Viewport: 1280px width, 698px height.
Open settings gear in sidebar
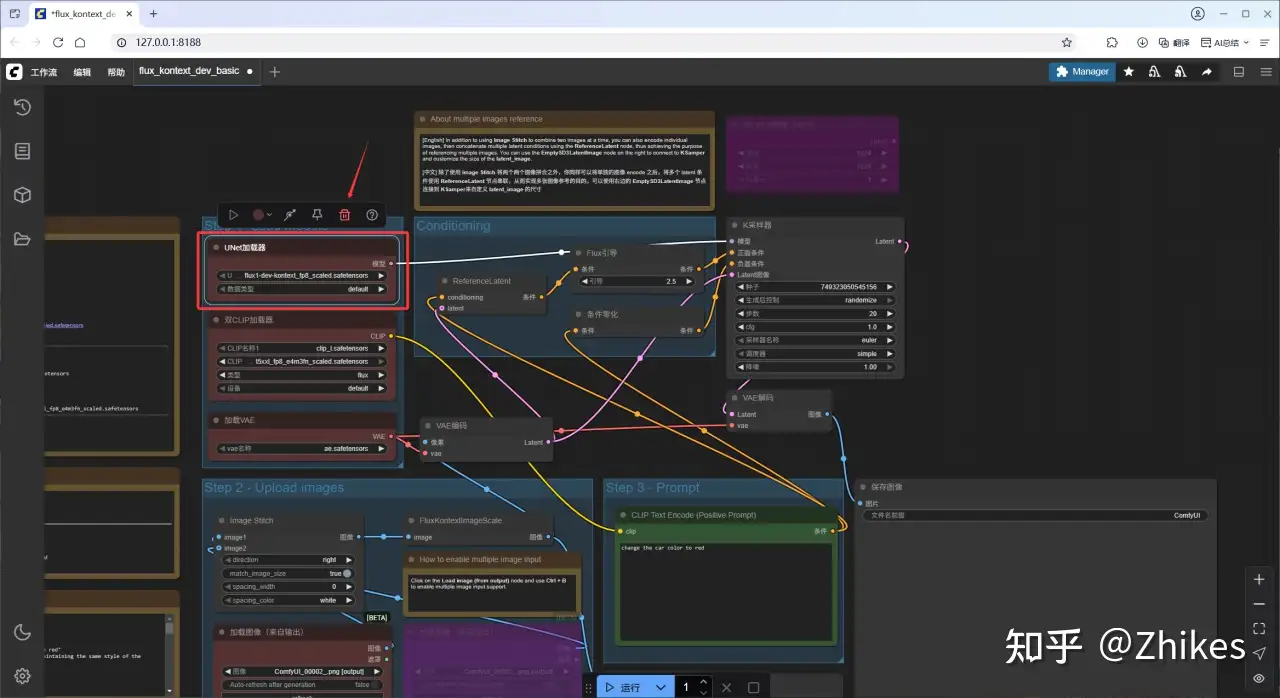(x=22, y=676)
